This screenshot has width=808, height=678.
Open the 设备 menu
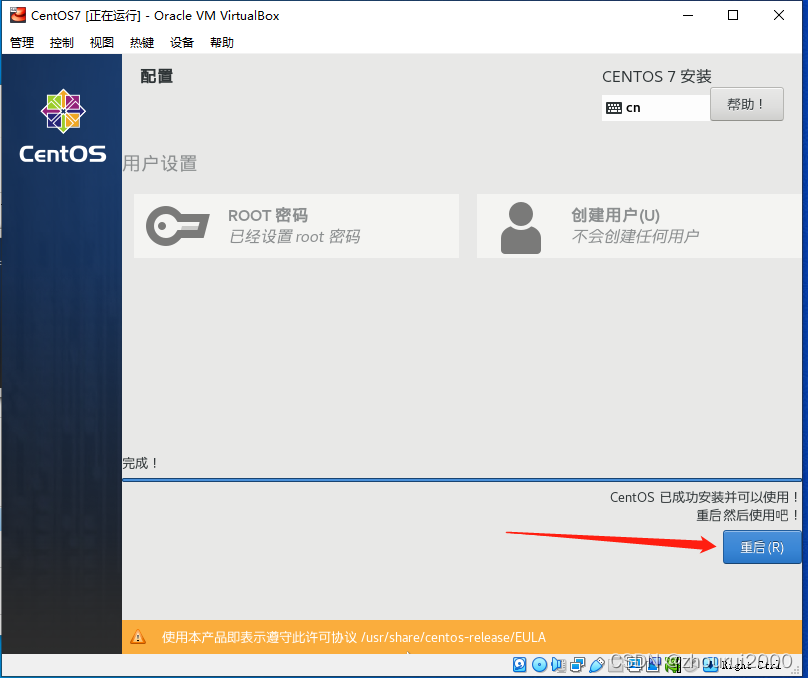tap(182, 42)
